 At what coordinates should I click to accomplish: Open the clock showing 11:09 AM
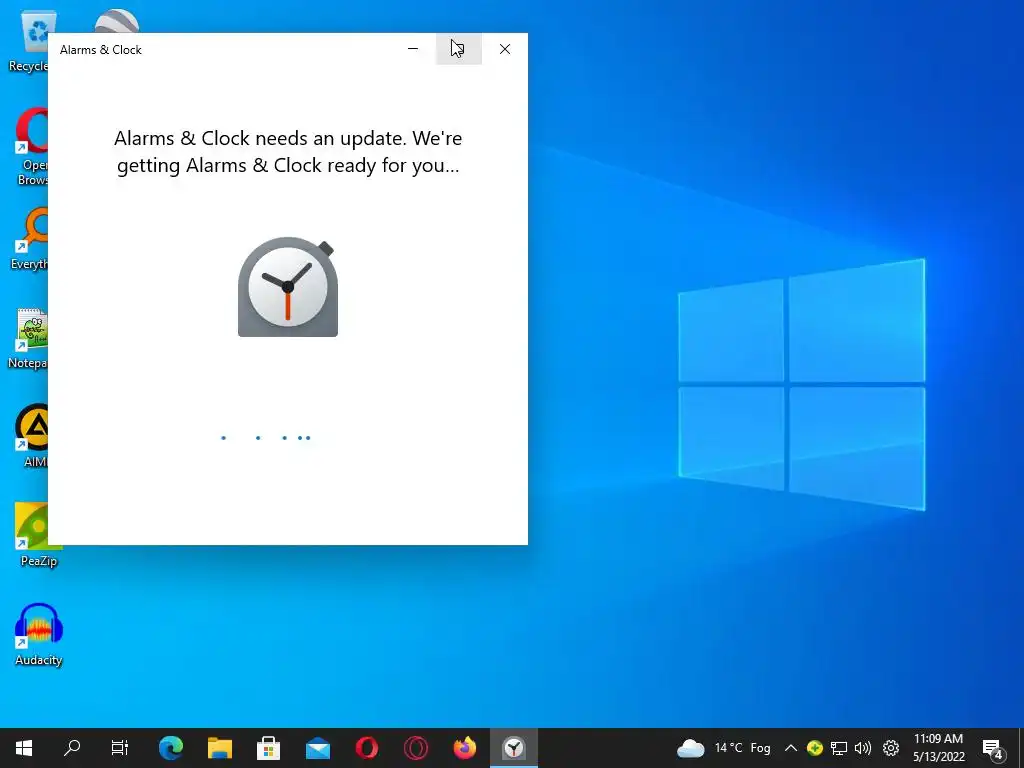click(938, 748)
